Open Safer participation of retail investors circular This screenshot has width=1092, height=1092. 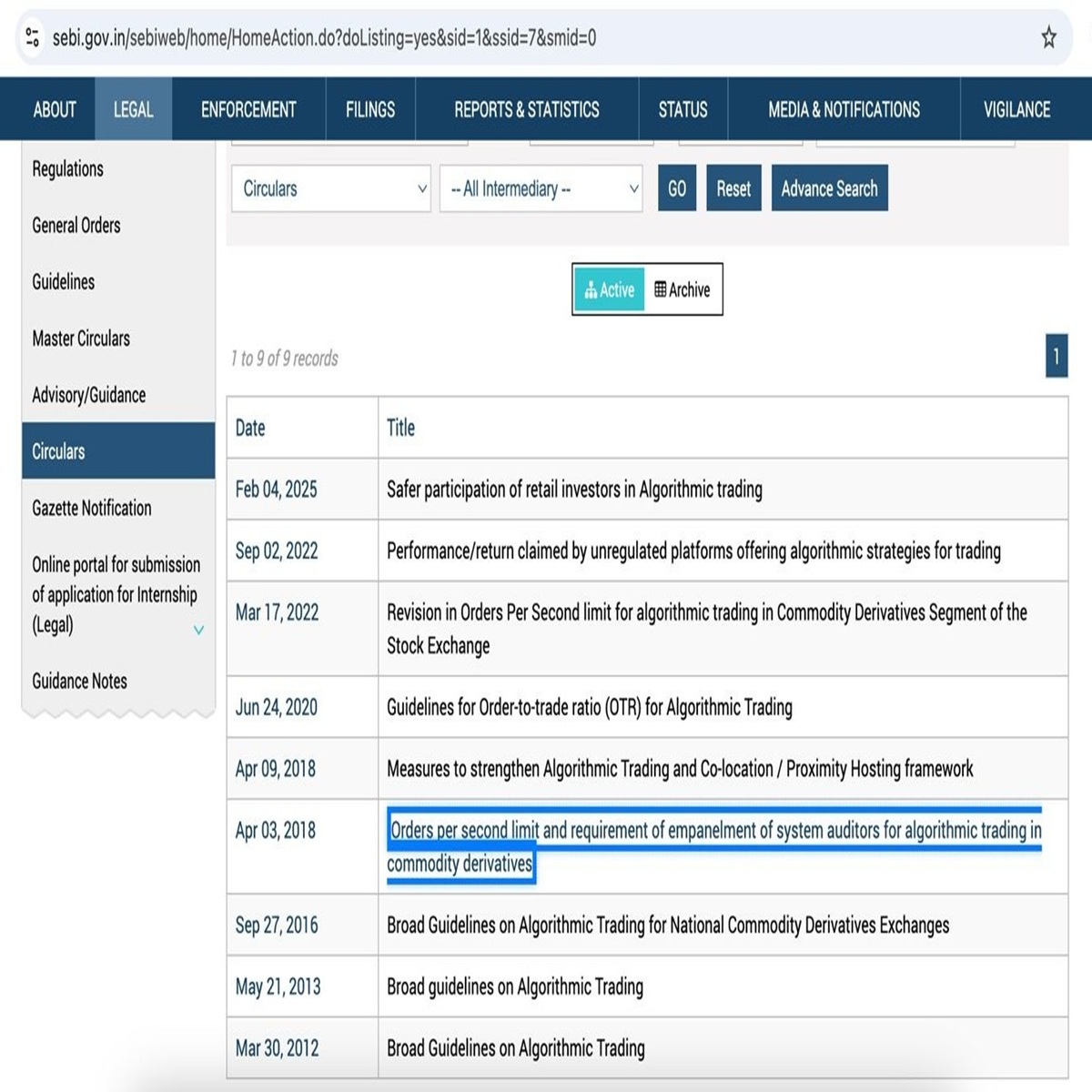click(574, 490)
